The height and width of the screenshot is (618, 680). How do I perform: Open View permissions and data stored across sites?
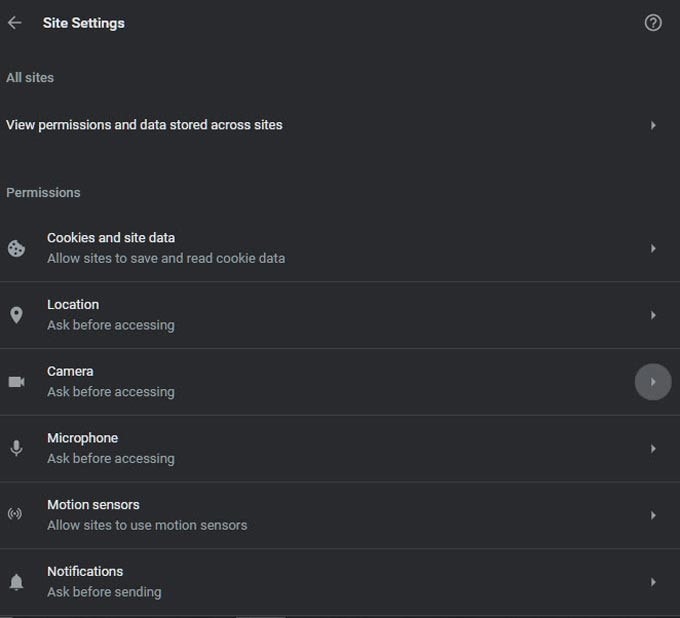coord(340,125)
